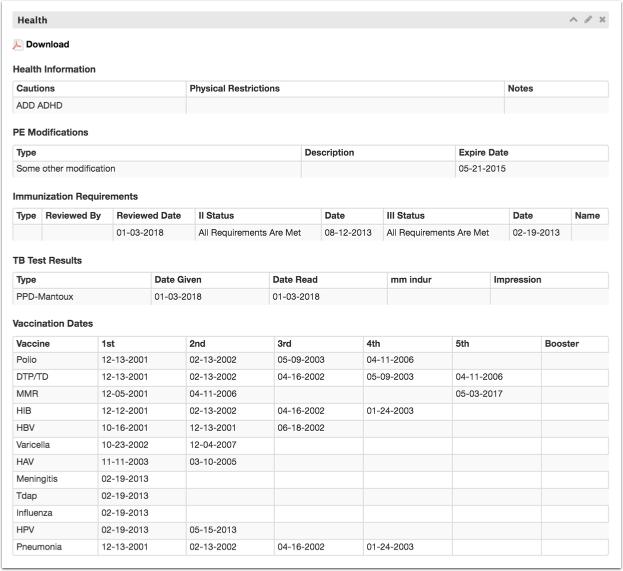The image size is (623, 571).
Task: Select the Varicella vaccine row label
Action: click(33, 445)
